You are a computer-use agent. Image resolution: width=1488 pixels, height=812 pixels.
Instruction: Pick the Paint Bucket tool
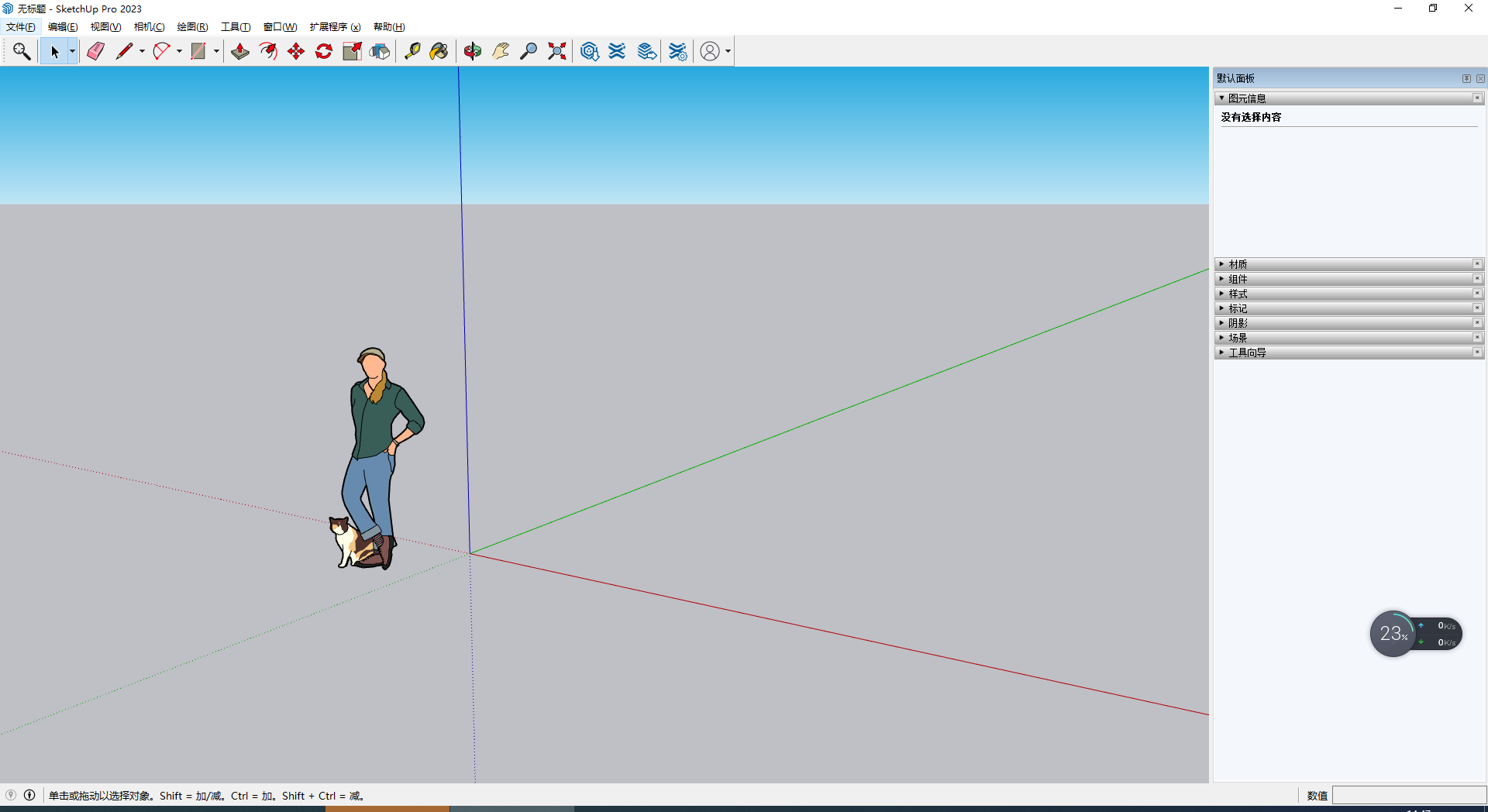(439, 51)
